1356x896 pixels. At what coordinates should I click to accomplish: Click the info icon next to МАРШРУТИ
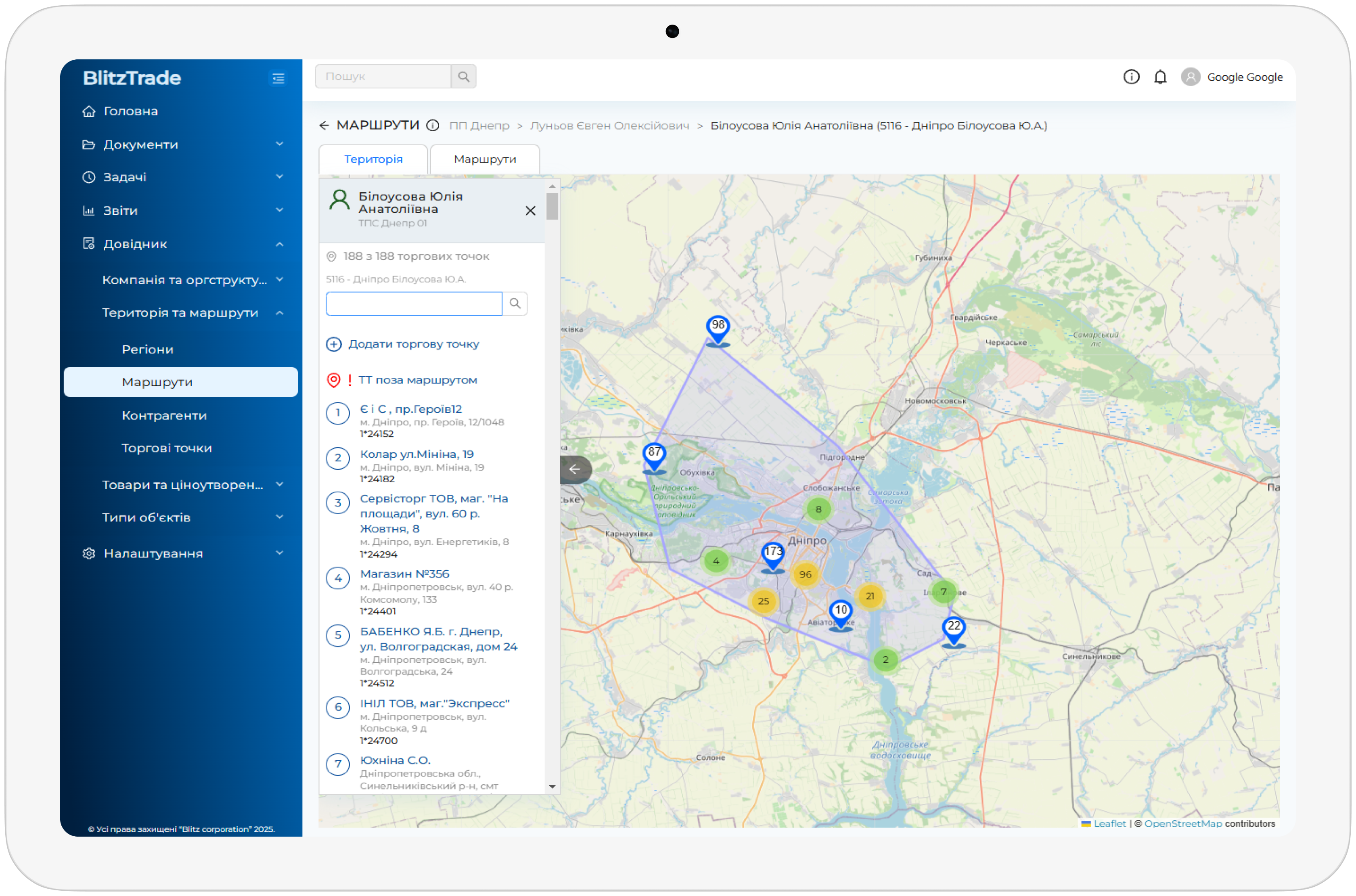pos(433,125)
